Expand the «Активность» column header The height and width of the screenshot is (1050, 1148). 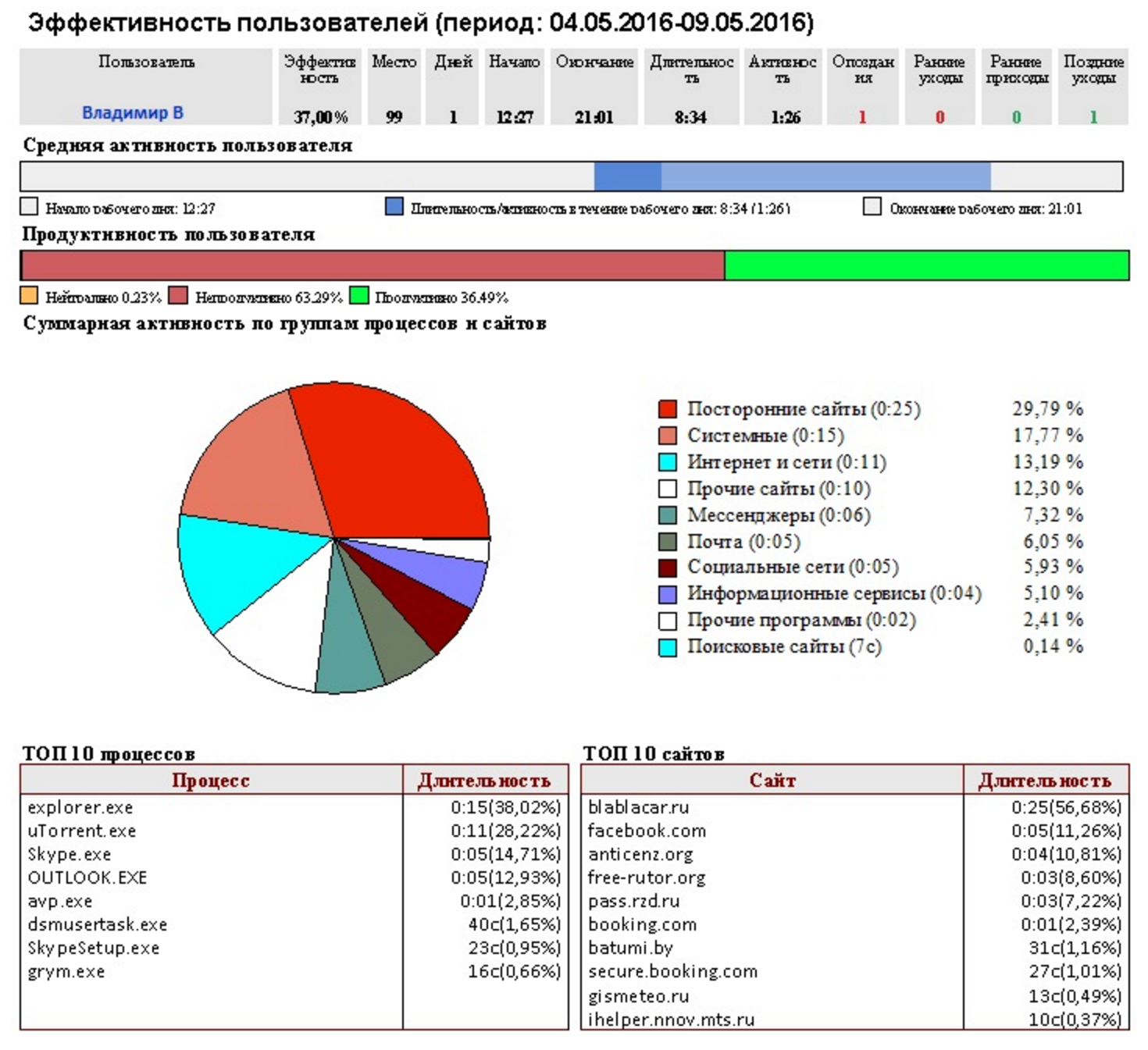[x=781, y=66]
